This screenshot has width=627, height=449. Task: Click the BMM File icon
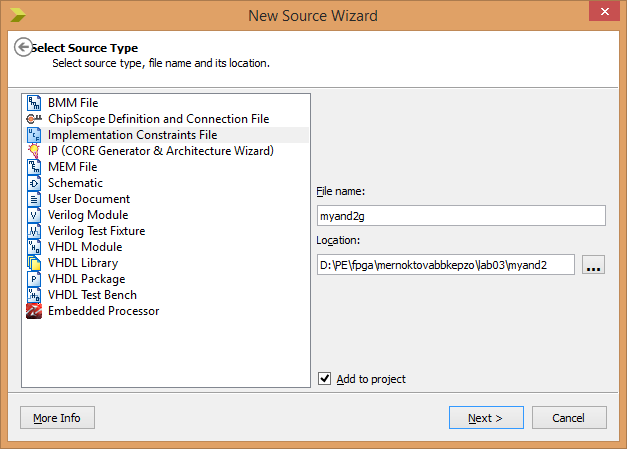34,103
